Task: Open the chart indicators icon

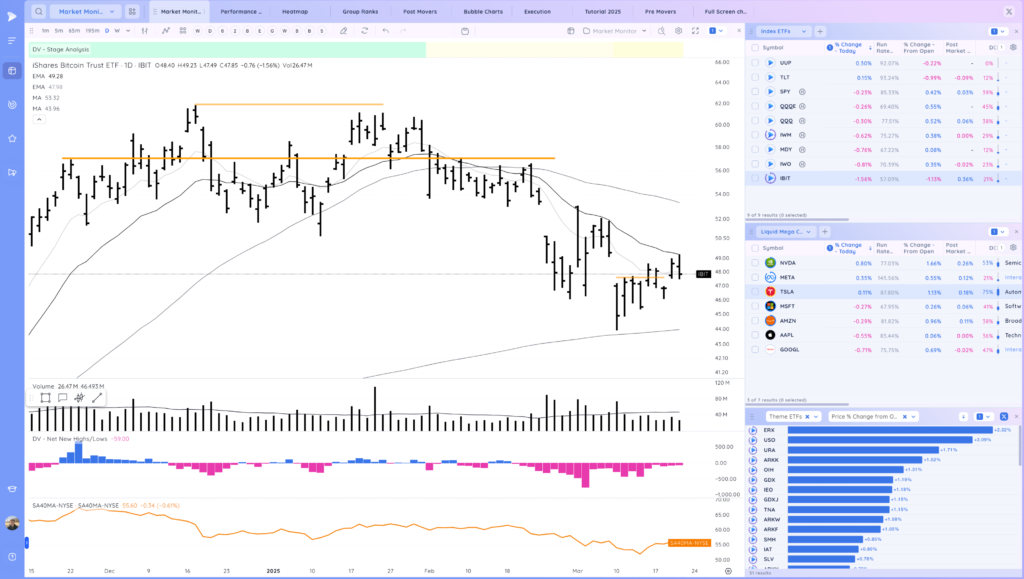Action: (166, 31)
